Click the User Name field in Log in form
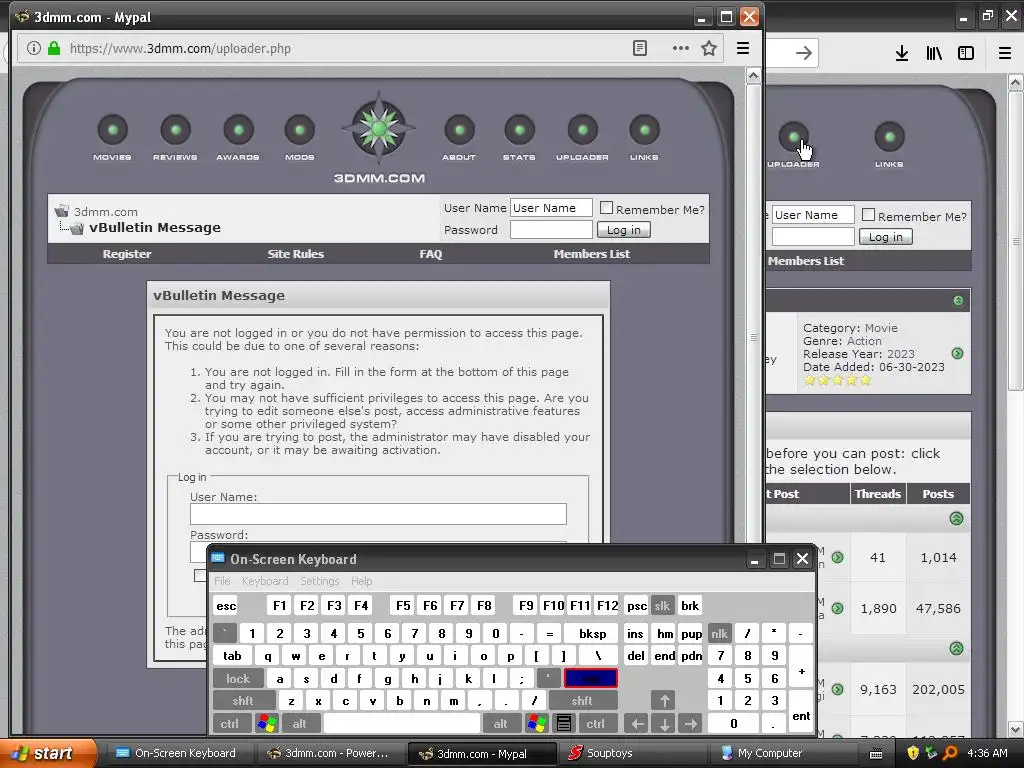This screenshot has height=768, width=1024. 378,514
